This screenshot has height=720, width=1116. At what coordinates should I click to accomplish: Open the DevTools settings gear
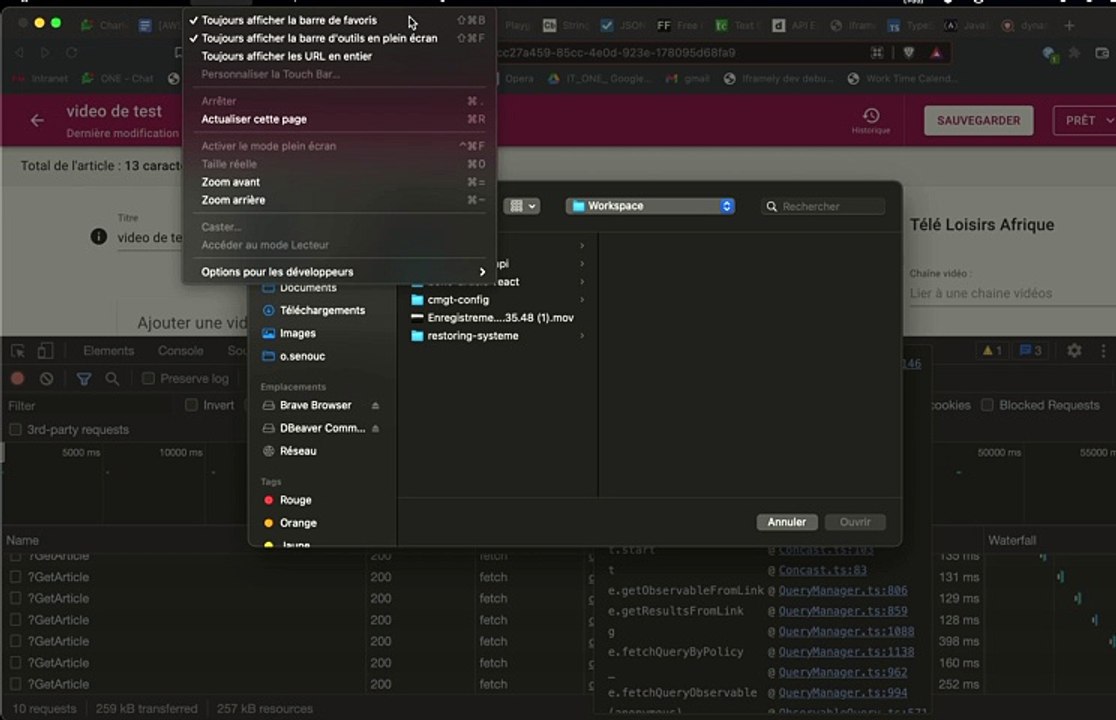[1074, 350]
